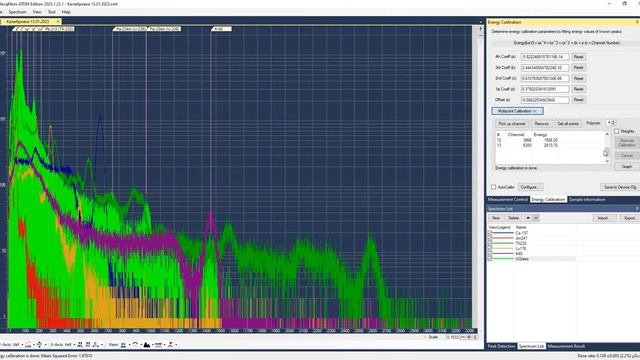Screen dimensions: 640x360
Task: Pin the Spectrum List panel
Action: click(637, 209)
